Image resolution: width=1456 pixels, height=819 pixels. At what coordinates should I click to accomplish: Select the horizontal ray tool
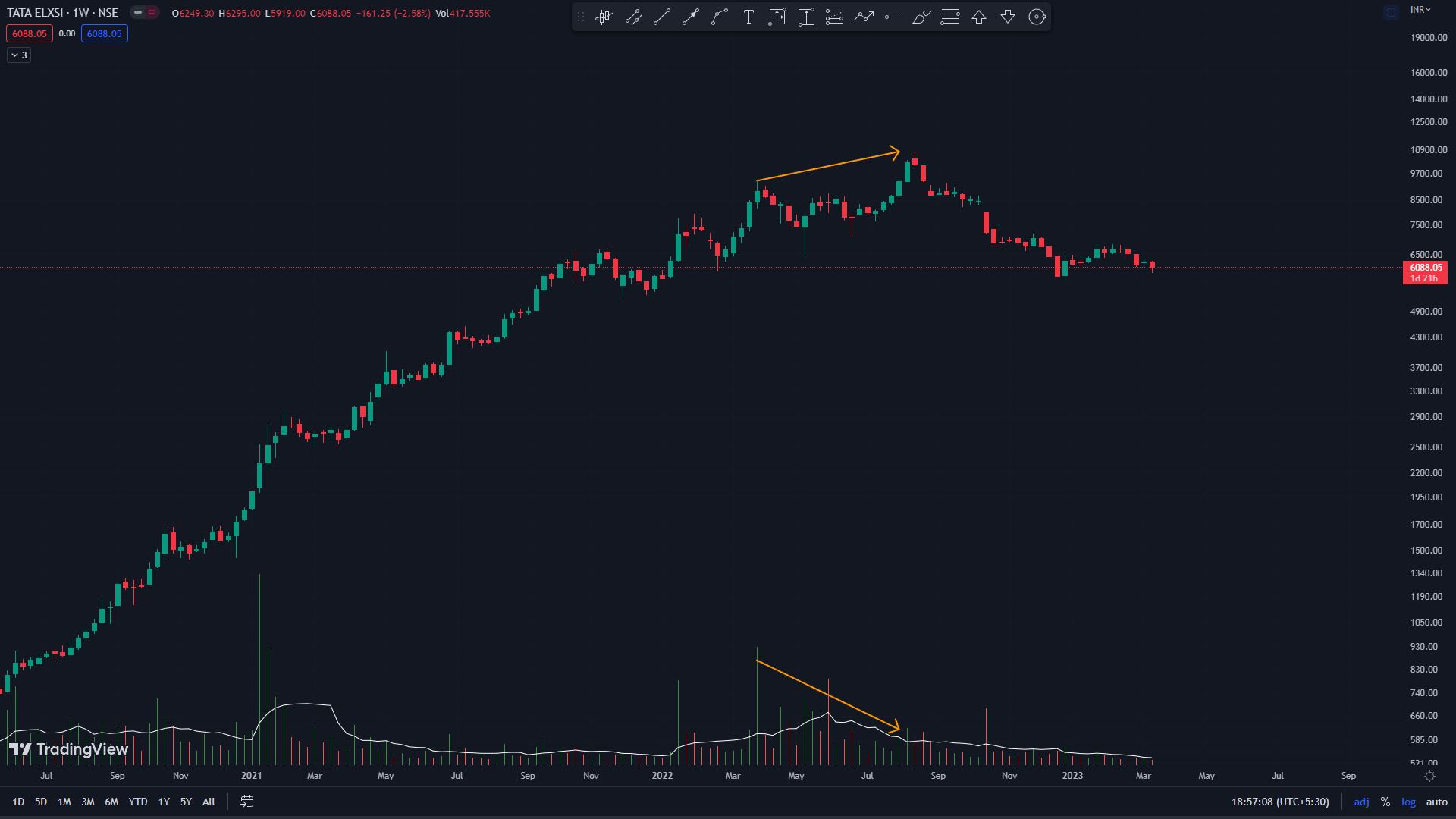pos(893,17)
